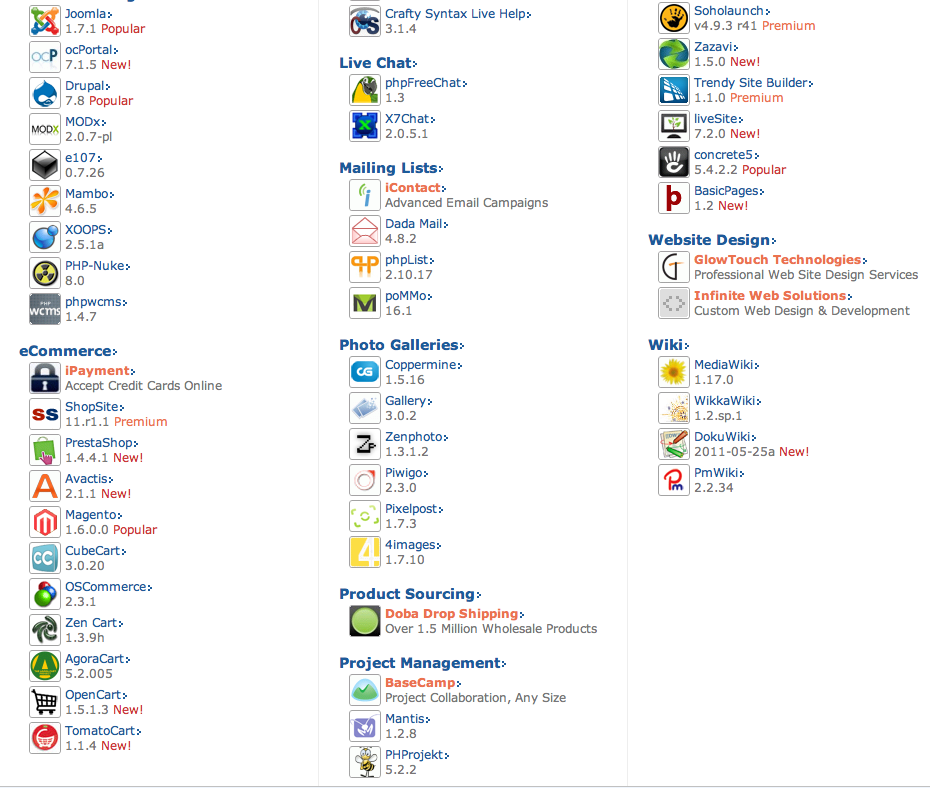Open the Trendy Site Builder link
930x788 pixels.
pos(753,82)
